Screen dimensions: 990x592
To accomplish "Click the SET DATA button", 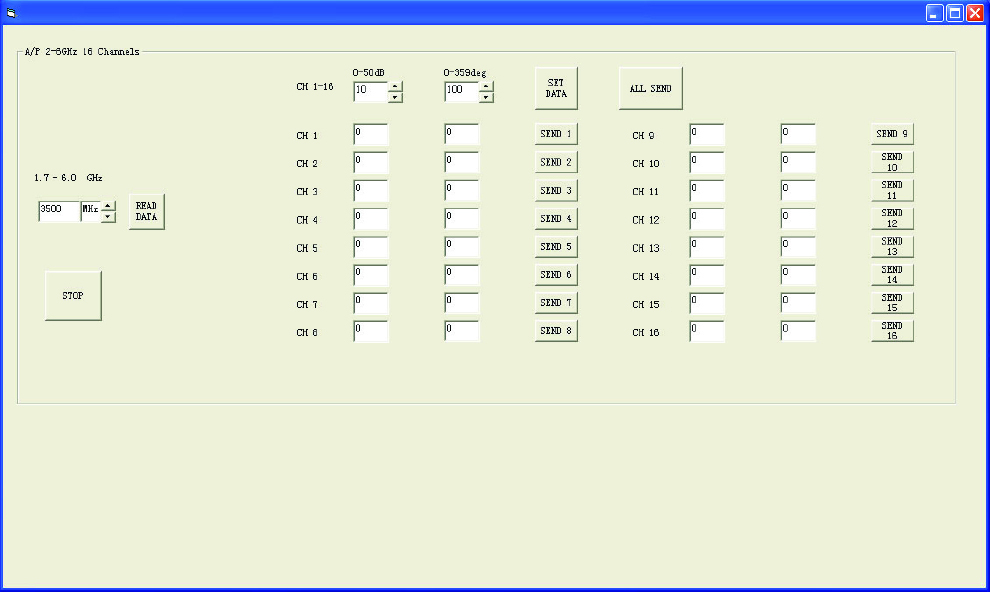I will (x=556, y=88).
